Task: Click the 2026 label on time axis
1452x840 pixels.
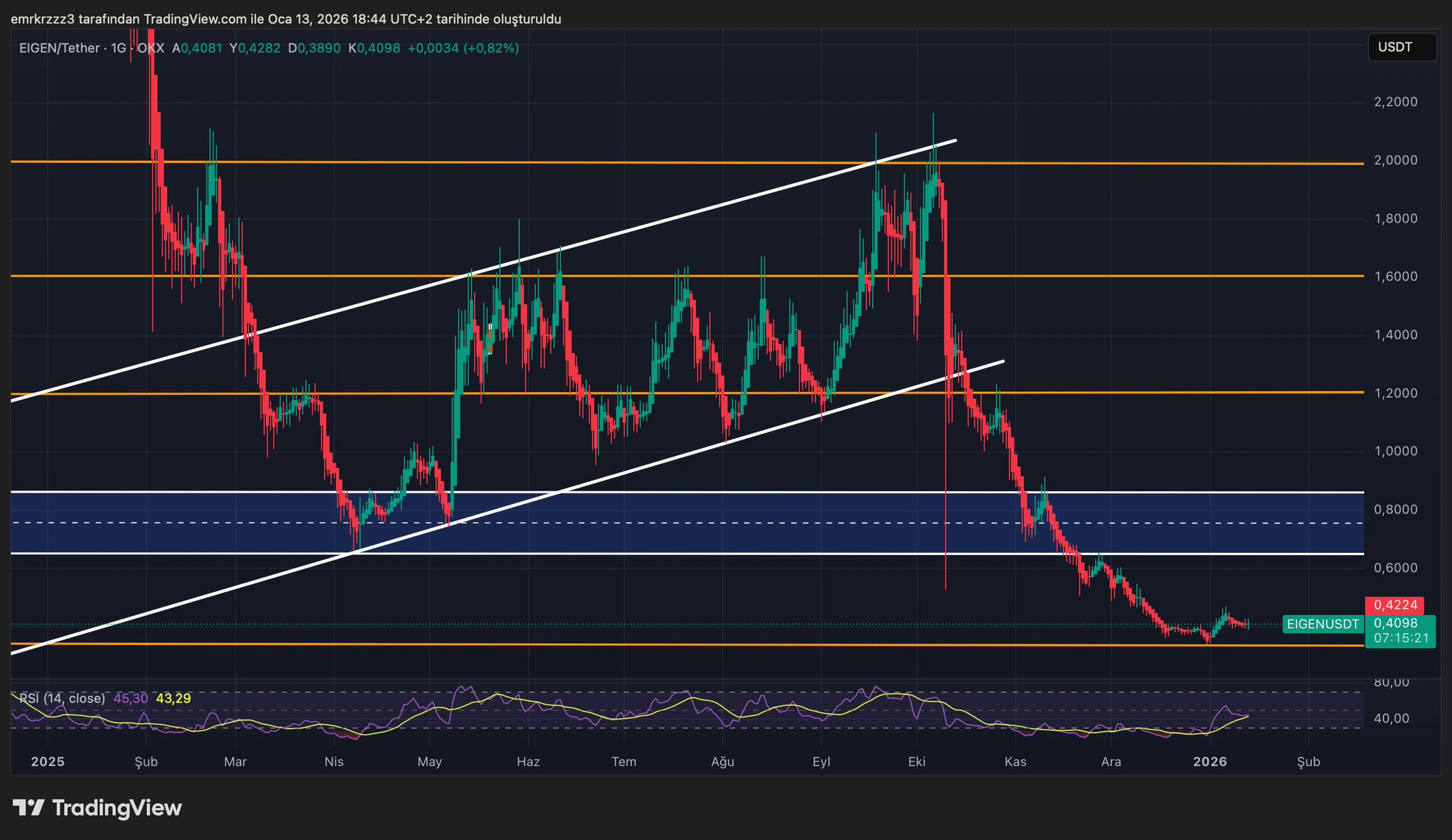Action: [1210, 762]
